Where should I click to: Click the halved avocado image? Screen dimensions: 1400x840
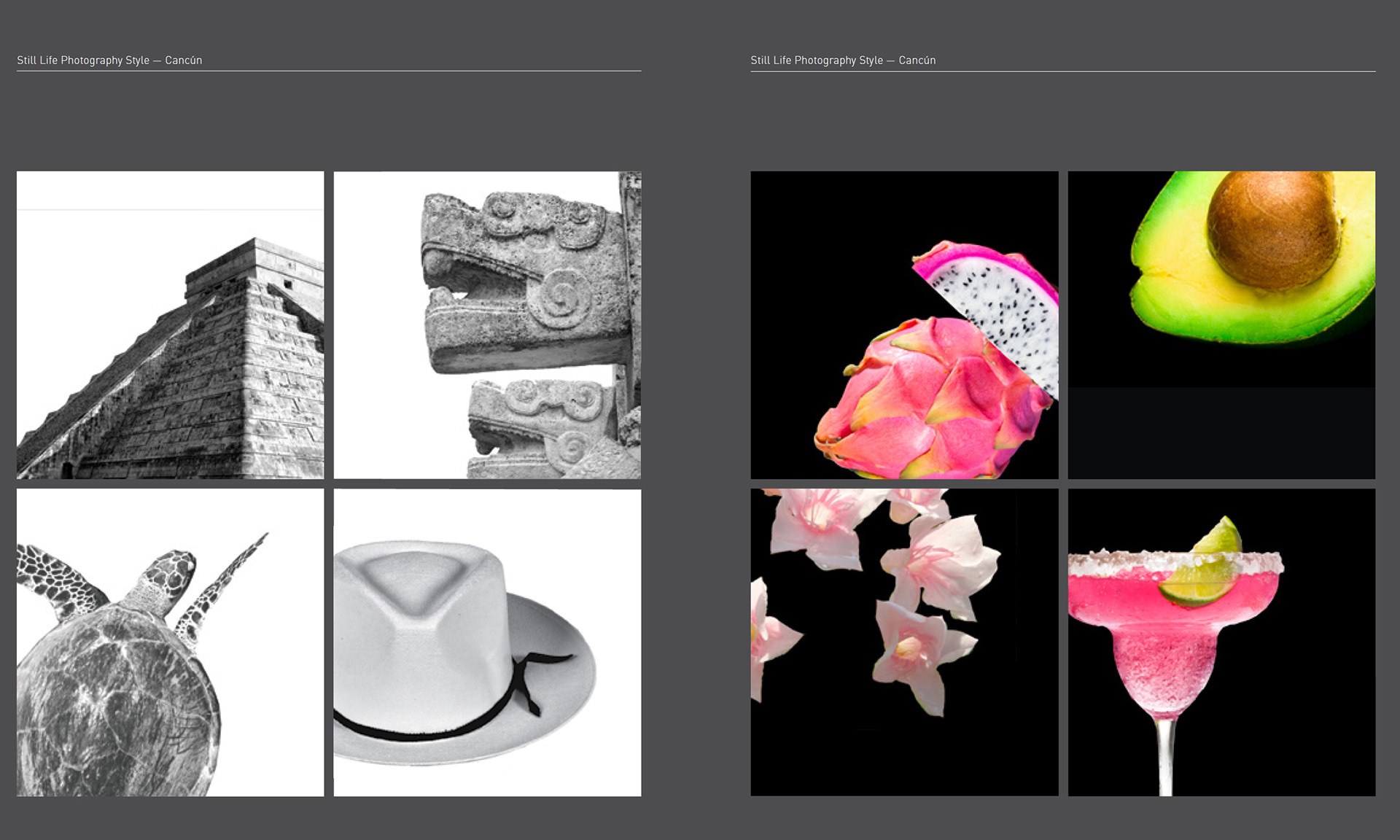(x=1221, y=325)
